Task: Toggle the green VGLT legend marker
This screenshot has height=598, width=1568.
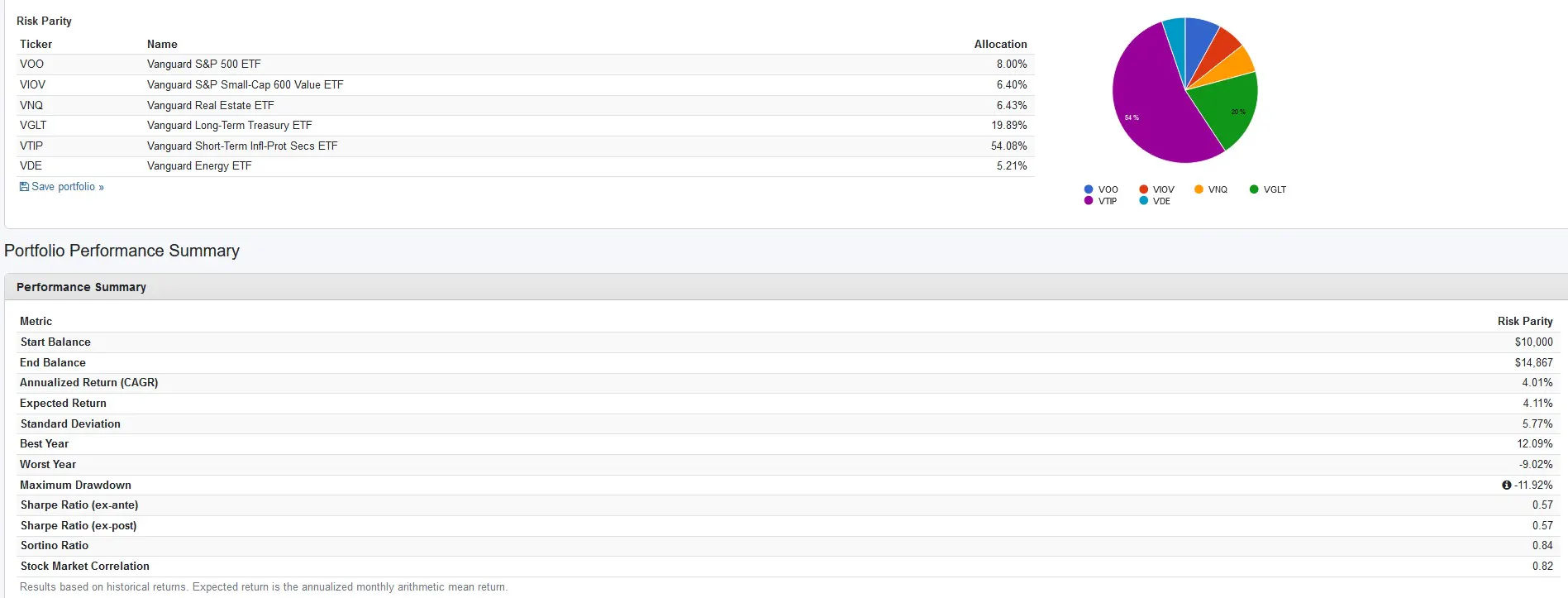Action: click(1254, 189)
